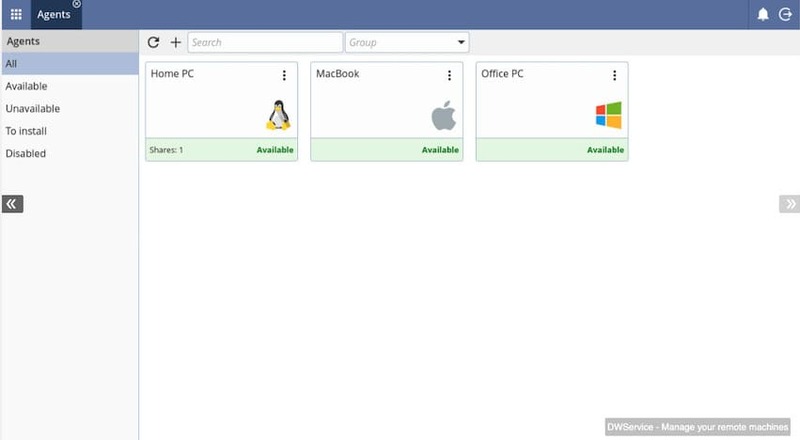Click the Agents sidebar header

click(x=69, y=41)
